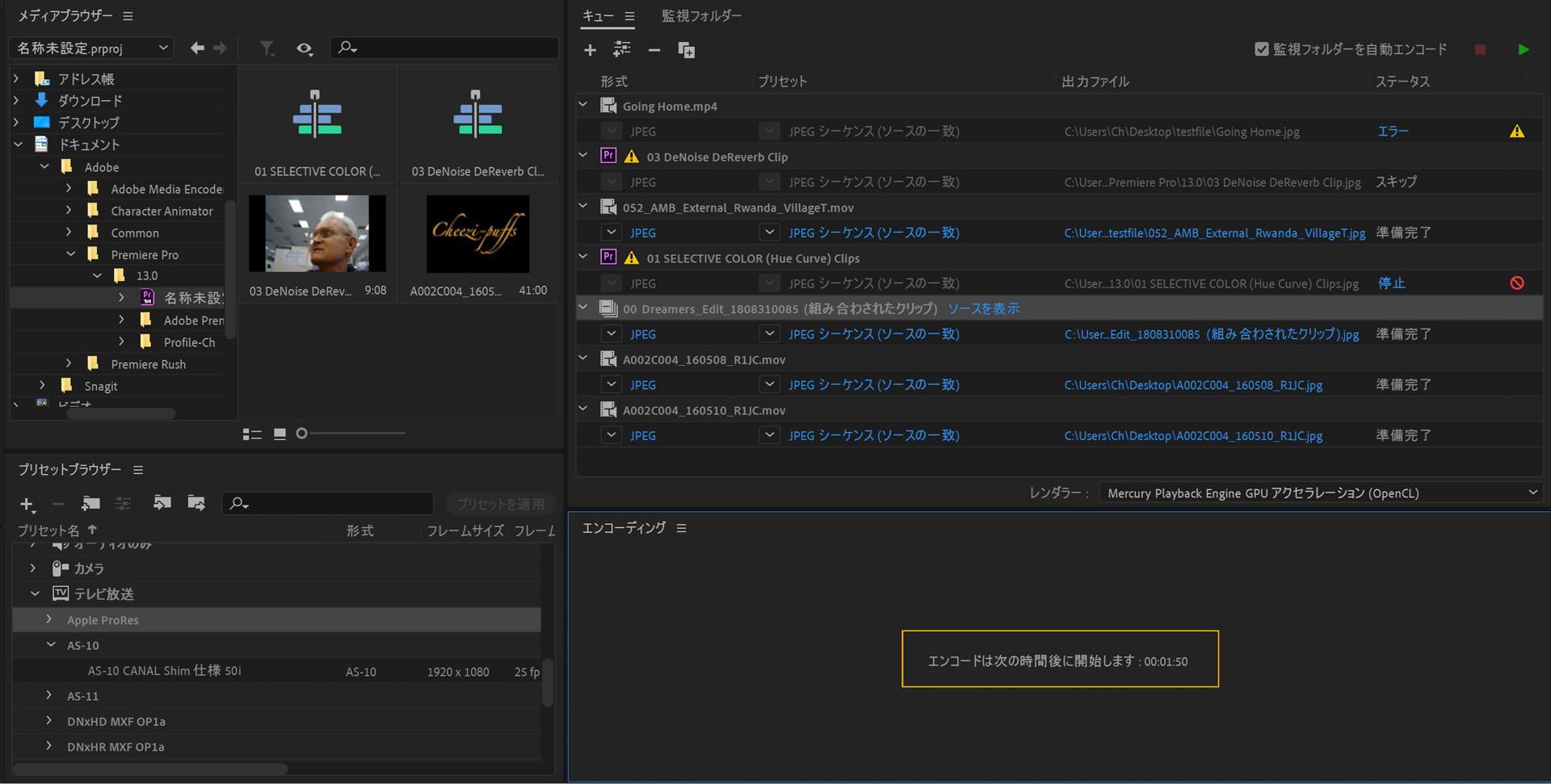The width and height of the screenshot is (1551, 784).
Task: Click the filter funnel icon in media browser
Action: click(267, 48)
